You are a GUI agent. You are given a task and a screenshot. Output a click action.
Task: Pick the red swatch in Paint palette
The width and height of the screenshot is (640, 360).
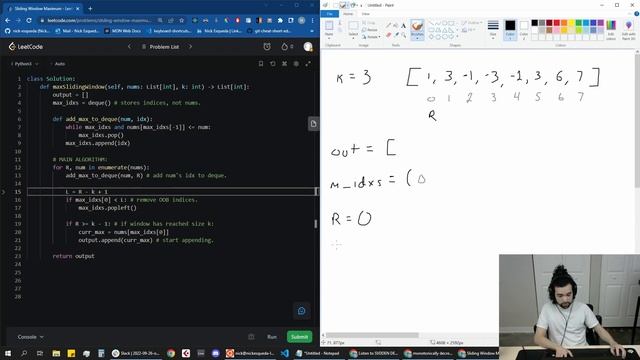point(556,23)
